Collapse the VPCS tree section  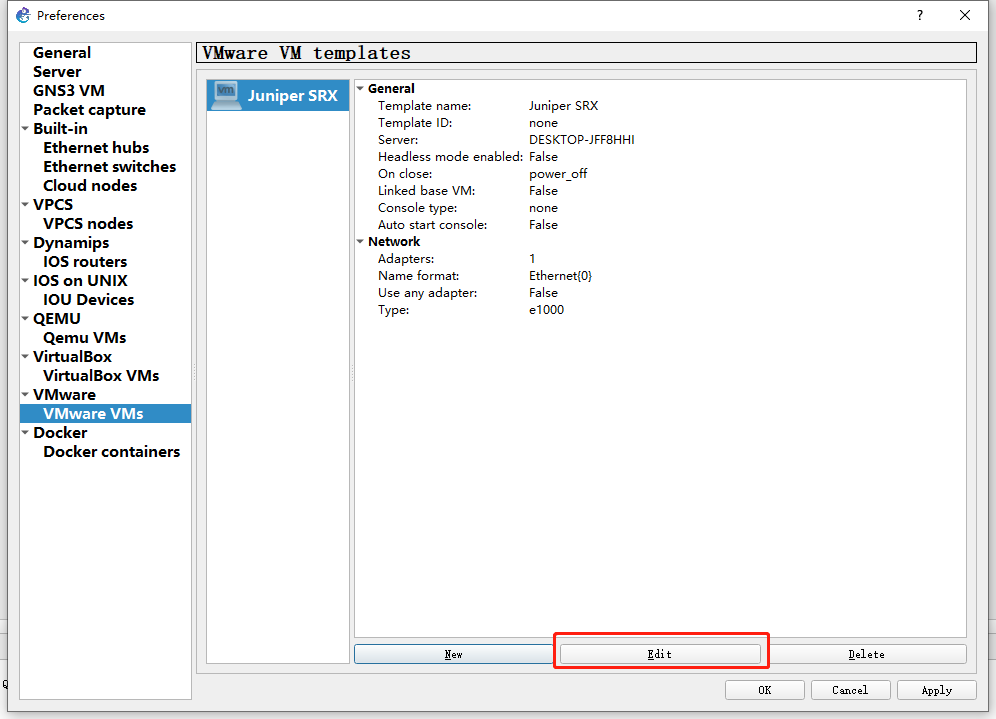click(25, 205)
